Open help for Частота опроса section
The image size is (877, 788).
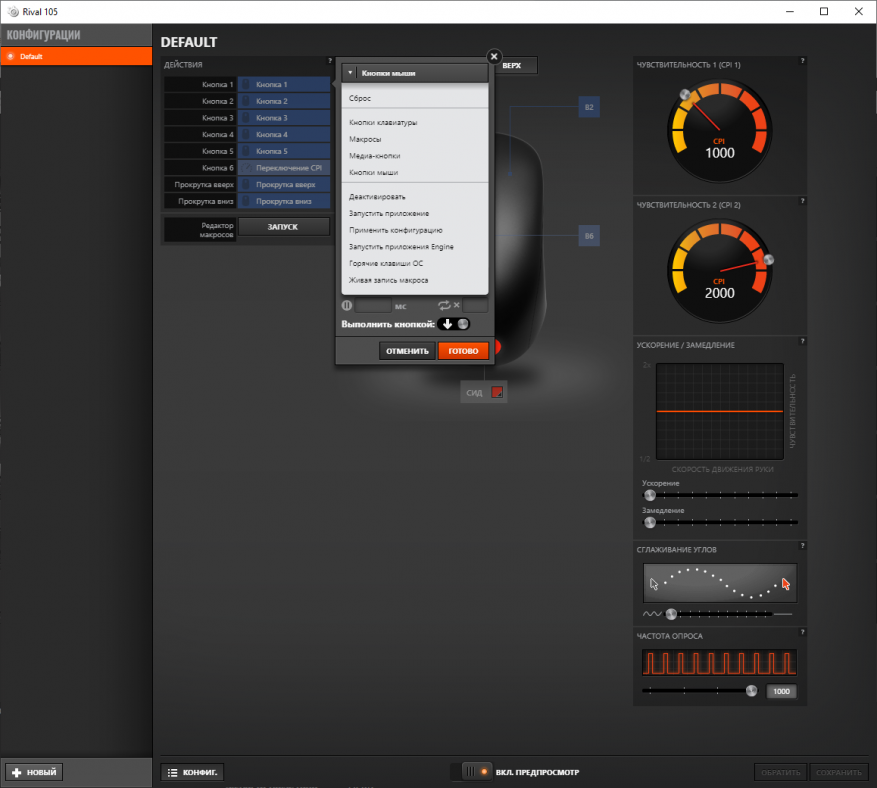tap(802, 632)
